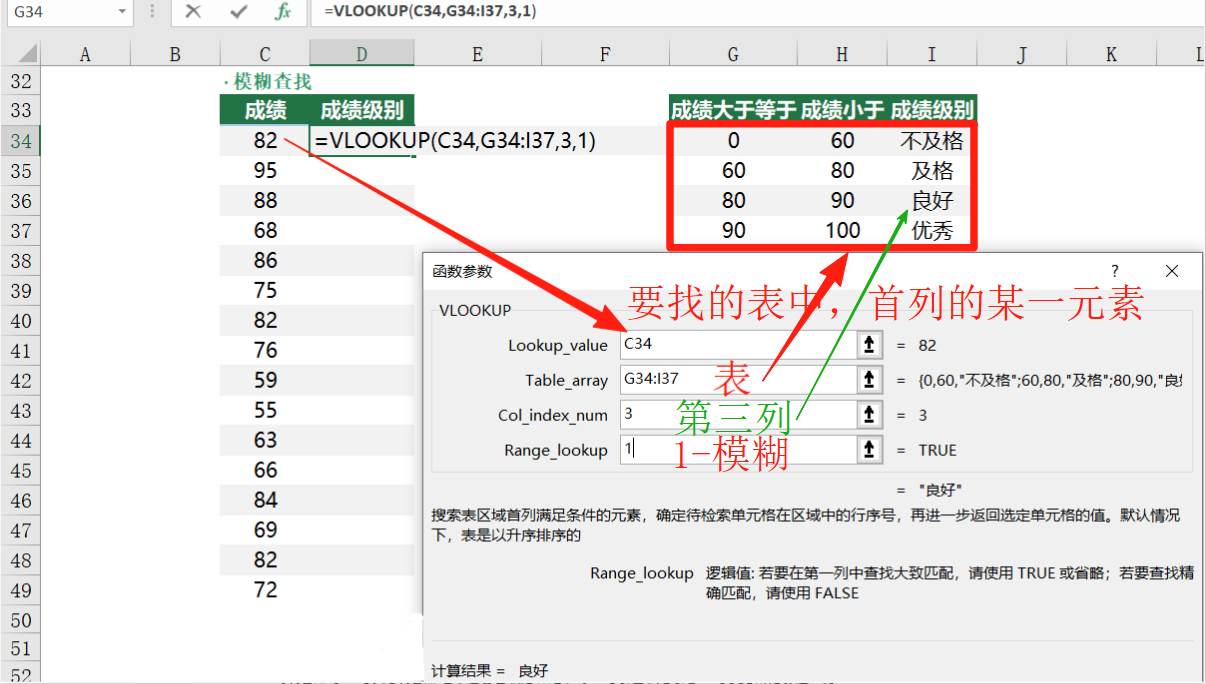Viewport: 1206px width, 684px height.
Task: Collapse dialog using Range_lookup range selector icon
Action: [870, 450]
